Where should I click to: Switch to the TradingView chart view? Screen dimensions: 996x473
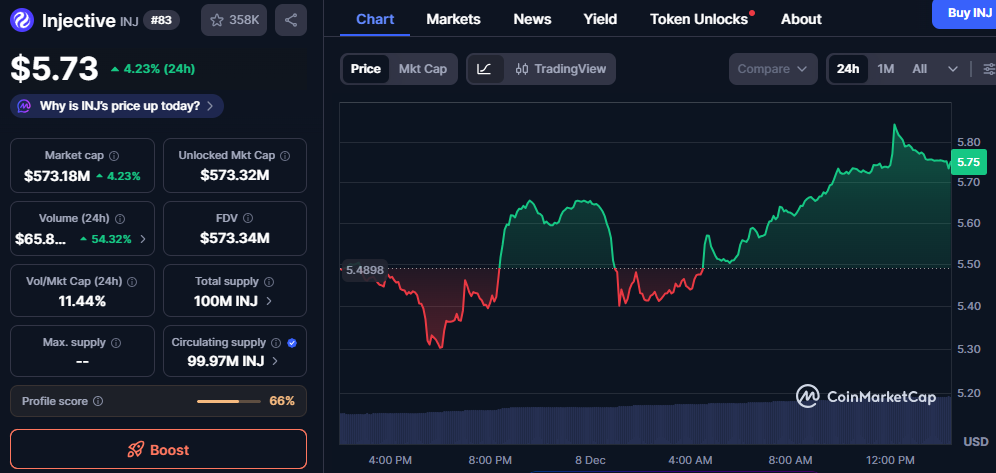[x=560, y=69]
